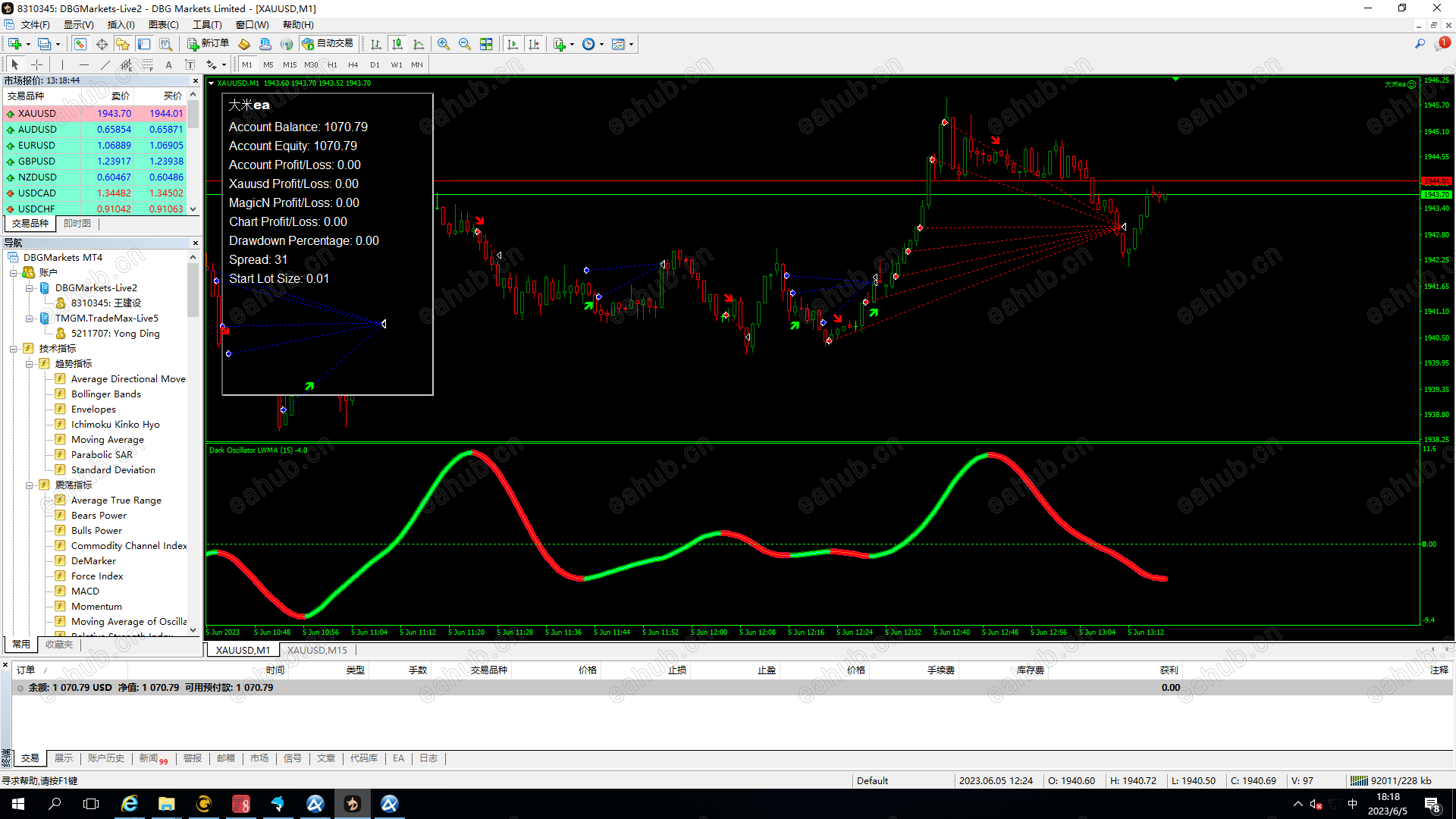Open File Explorer from the taskbar
This screenshot has width=1456, height=819.
[x=166, y=804]
